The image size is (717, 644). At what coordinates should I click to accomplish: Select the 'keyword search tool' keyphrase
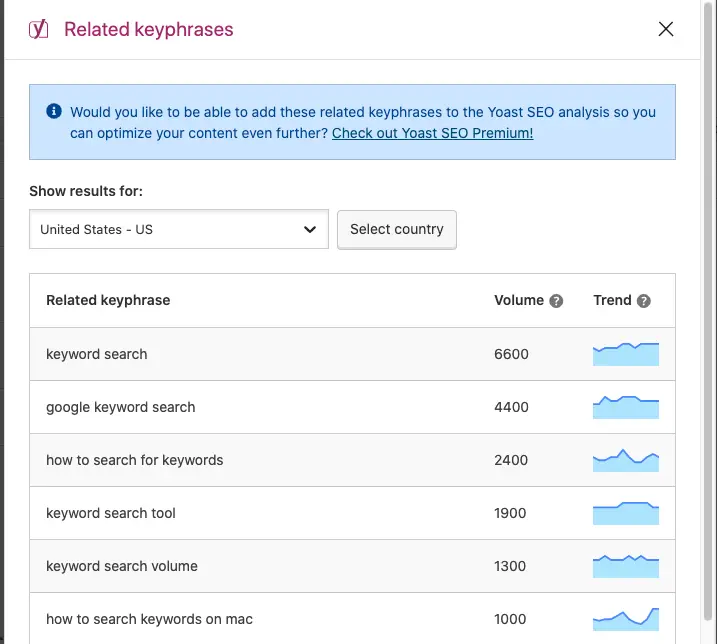click(111, 513)
